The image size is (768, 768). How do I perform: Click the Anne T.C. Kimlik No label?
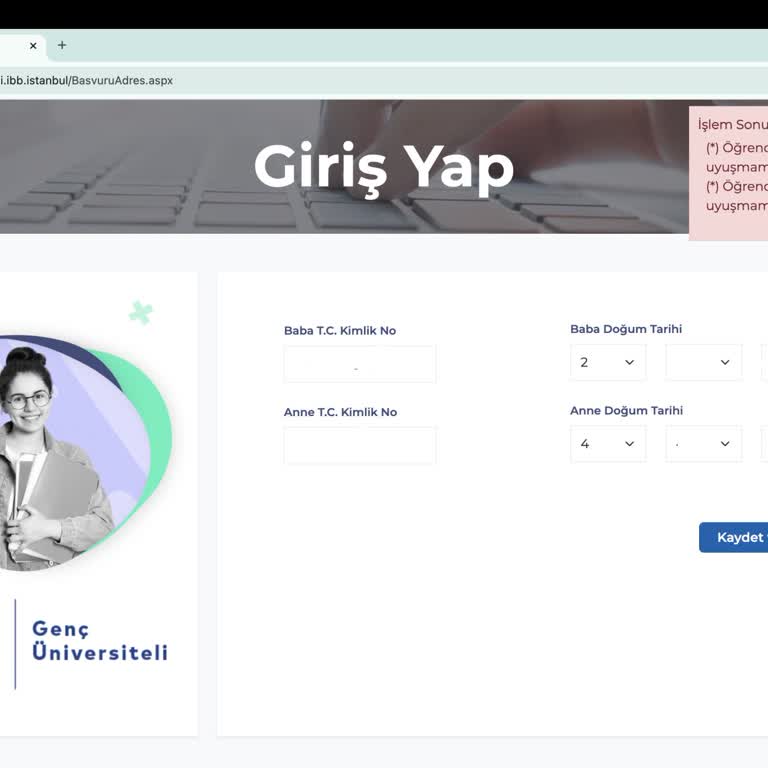pos(340,412)
